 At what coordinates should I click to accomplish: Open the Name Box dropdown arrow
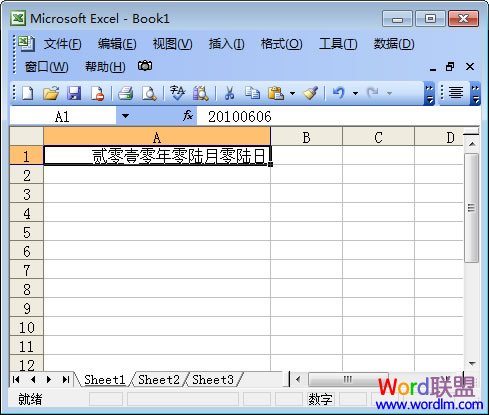pos(125,116)
